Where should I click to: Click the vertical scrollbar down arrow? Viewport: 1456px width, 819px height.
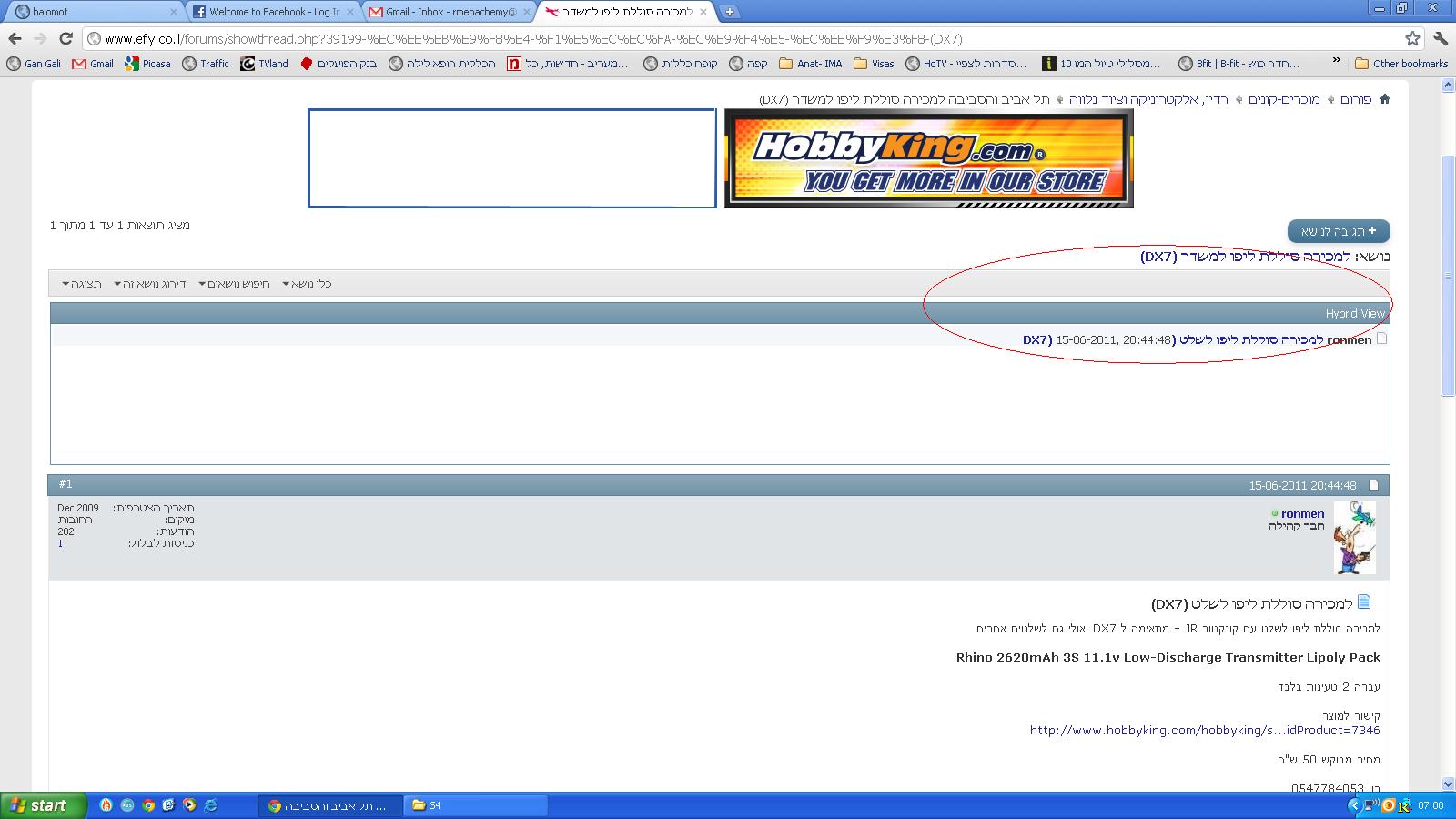pos(1448,784)
